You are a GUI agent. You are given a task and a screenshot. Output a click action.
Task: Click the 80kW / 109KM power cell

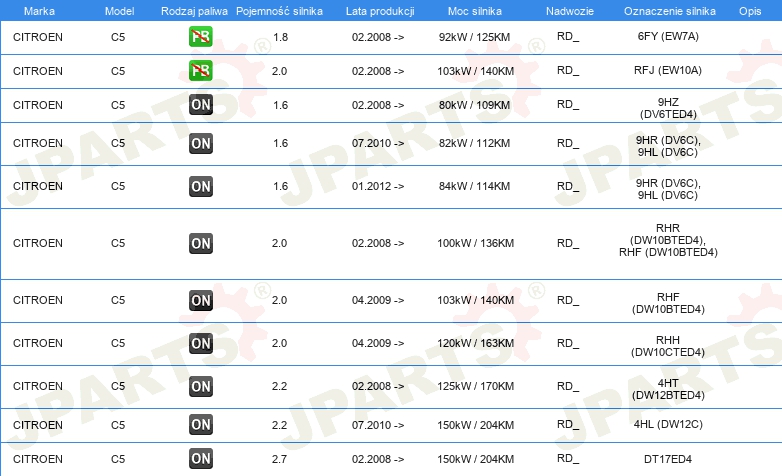[474, 105]
